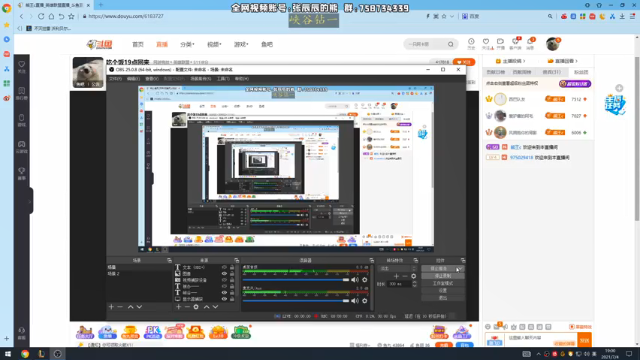Increase transition duration with up arrow

[414, 282]
